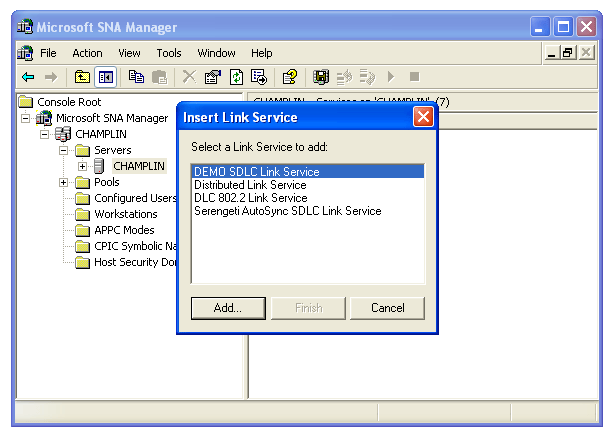Click the Workstations folder icon

(82, 214)
